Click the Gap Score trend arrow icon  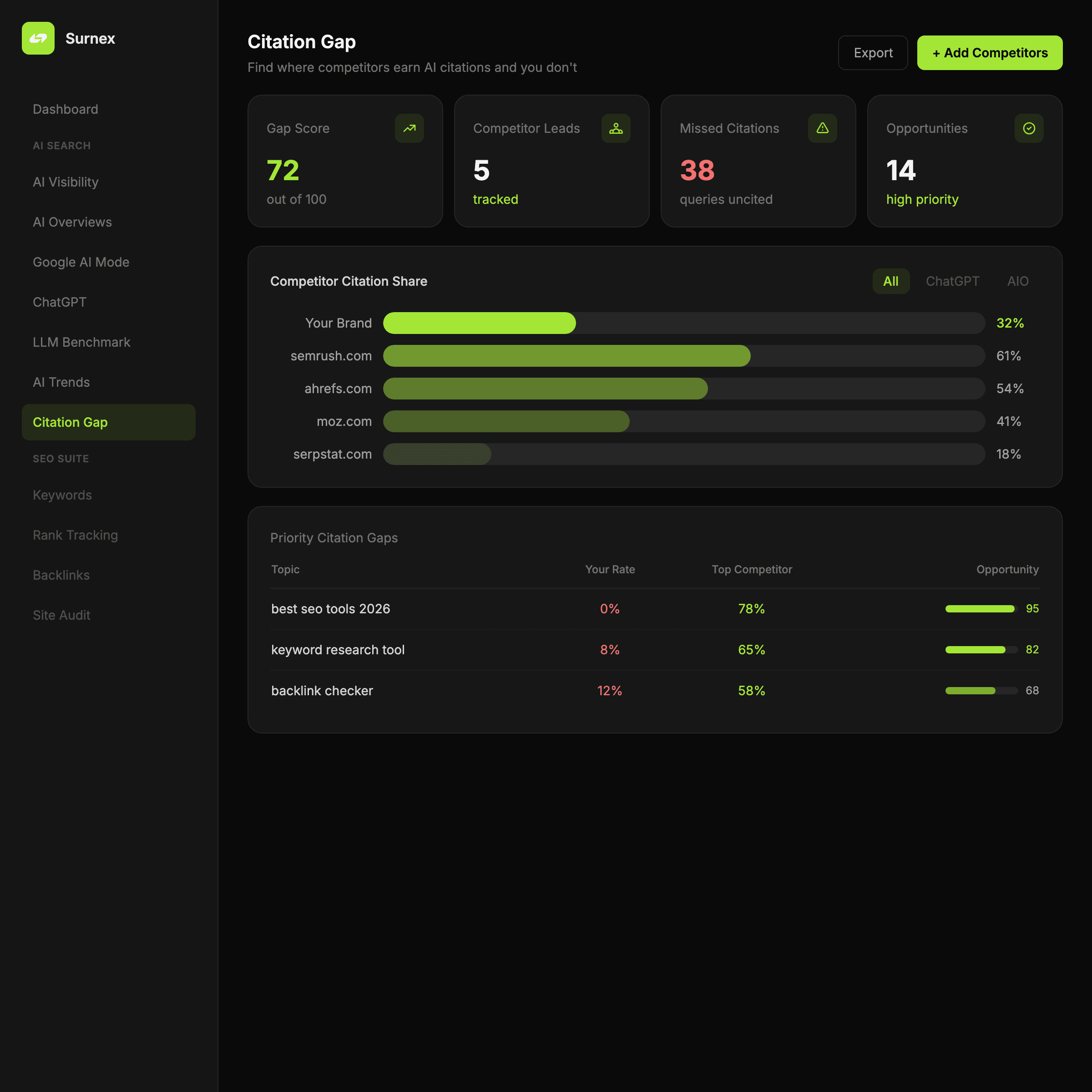point(409,128)
